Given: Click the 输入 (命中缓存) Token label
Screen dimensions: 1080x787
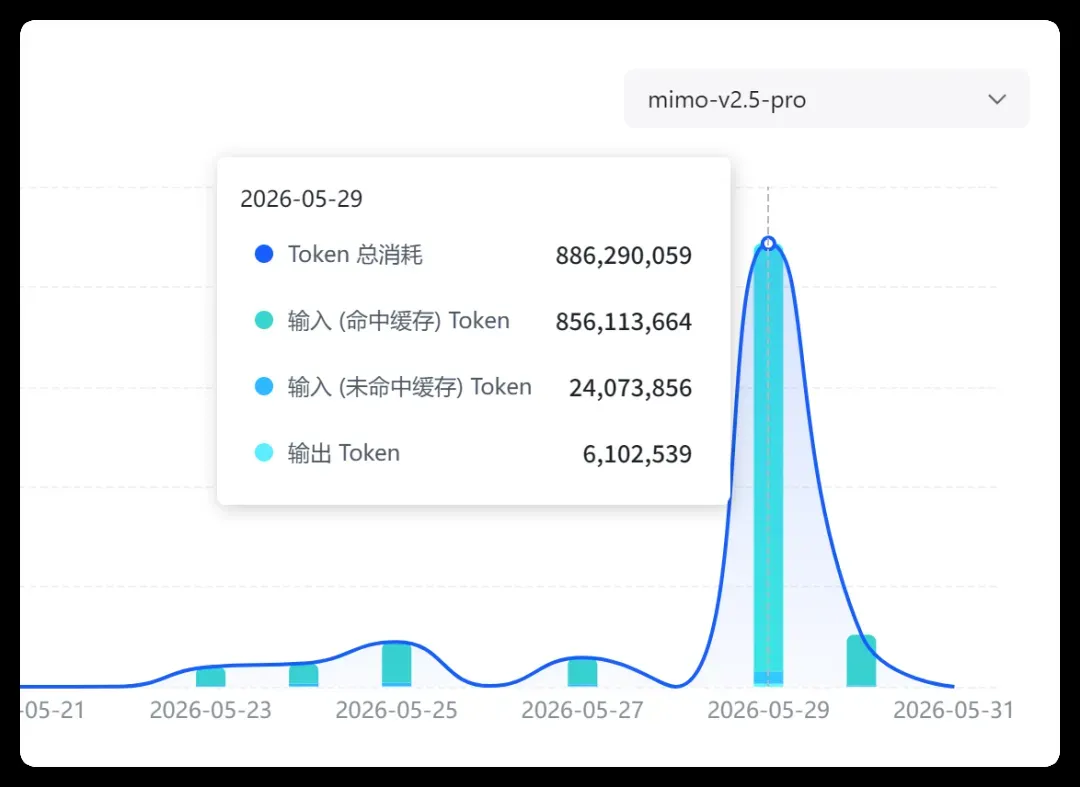Looking at the screenshot, I should [x=399, y=321].
